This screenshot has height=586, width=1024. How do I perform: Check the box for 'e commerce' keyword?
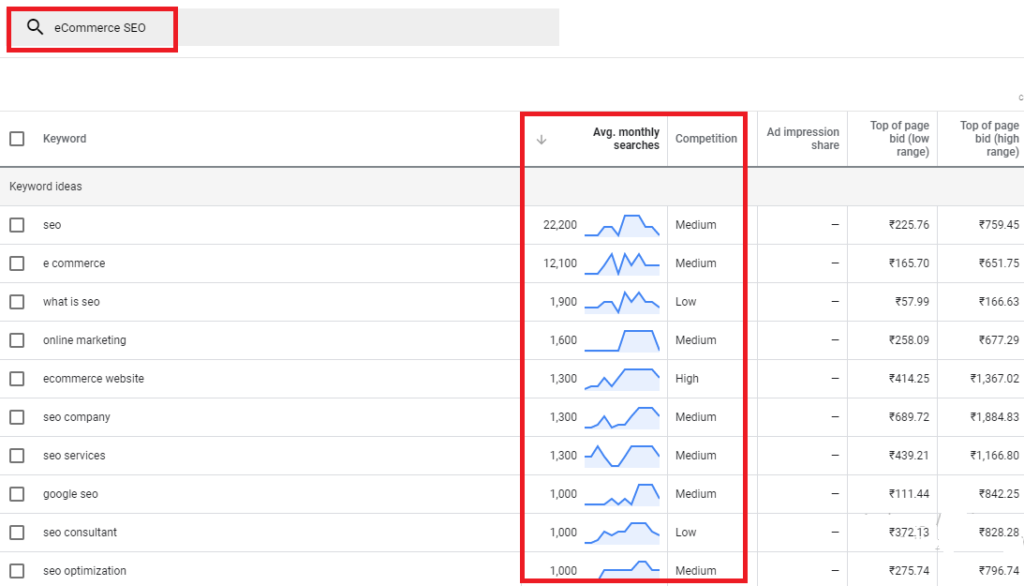17,263
